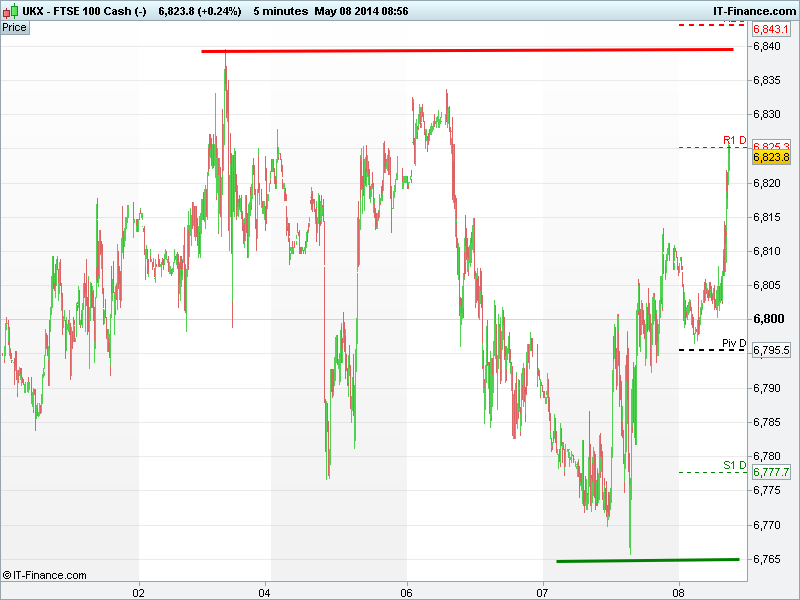Viewport: 800px width, 600px height.
Task: Select the thick red resistance trendline
Action: (x=467, y=51)
